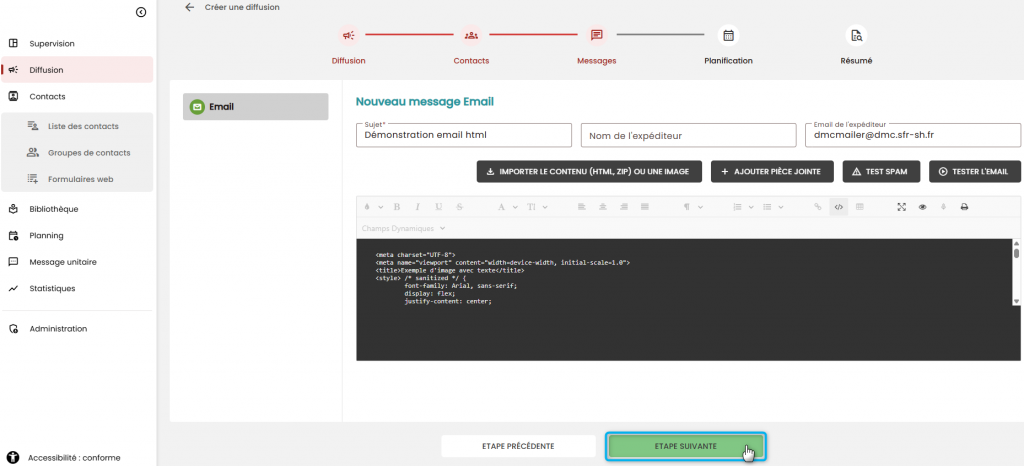1024x466 pixels.
Task: Click the Nom de l'expéditeur field
Action: point(688,135)
